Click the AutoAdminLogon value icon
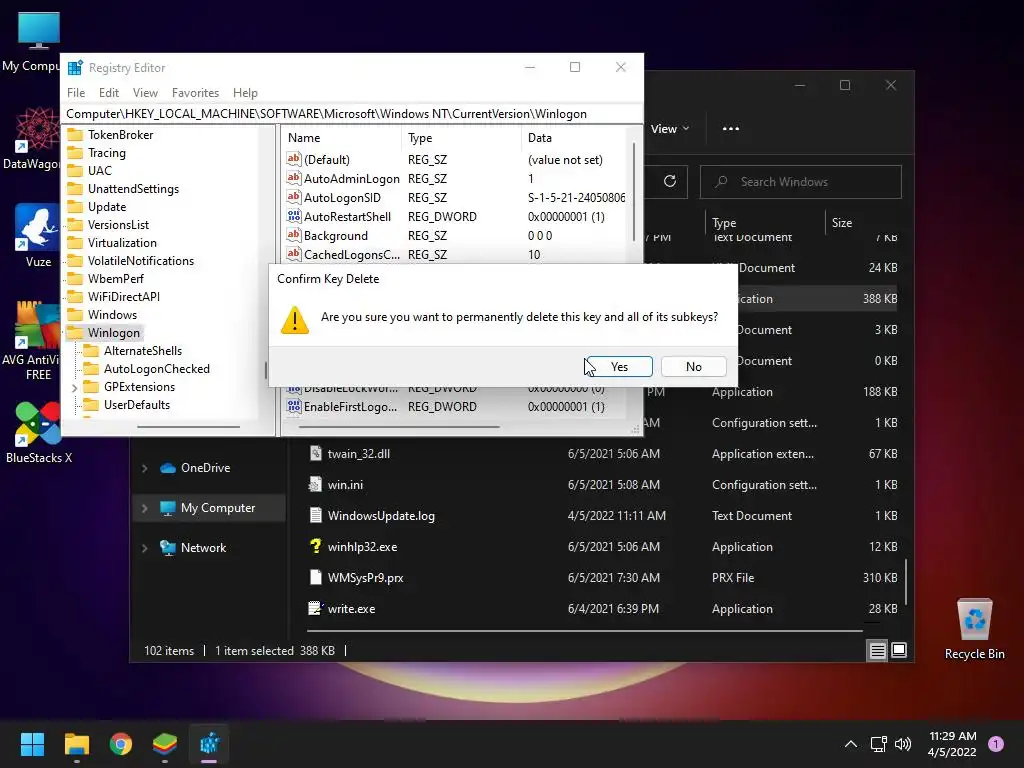The width and height of the screenshot is (1024, 768). pos(294,178)
